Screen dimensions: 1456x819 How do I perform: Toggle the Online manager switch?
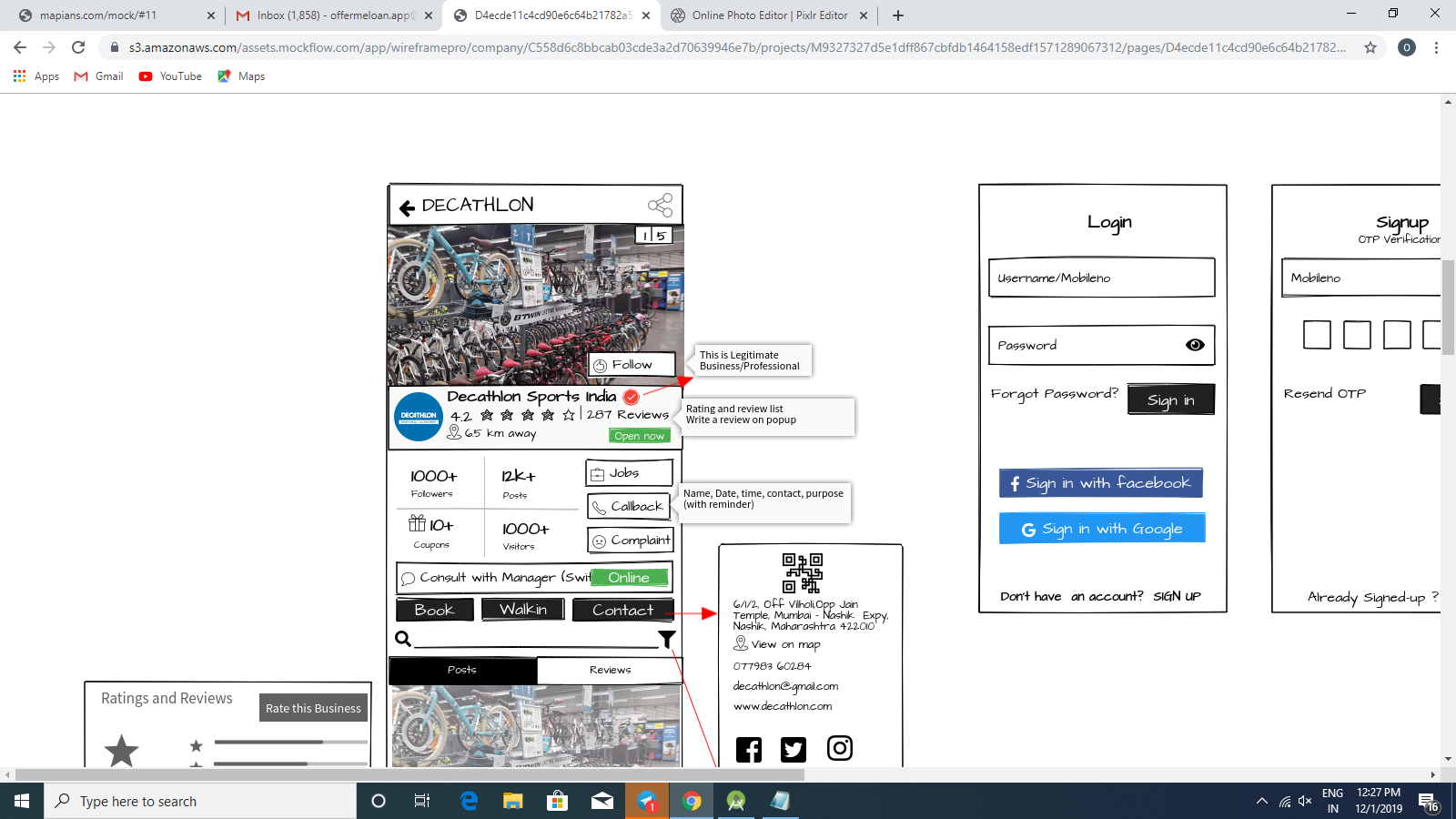pyautogui.click(x=630, y=578)
